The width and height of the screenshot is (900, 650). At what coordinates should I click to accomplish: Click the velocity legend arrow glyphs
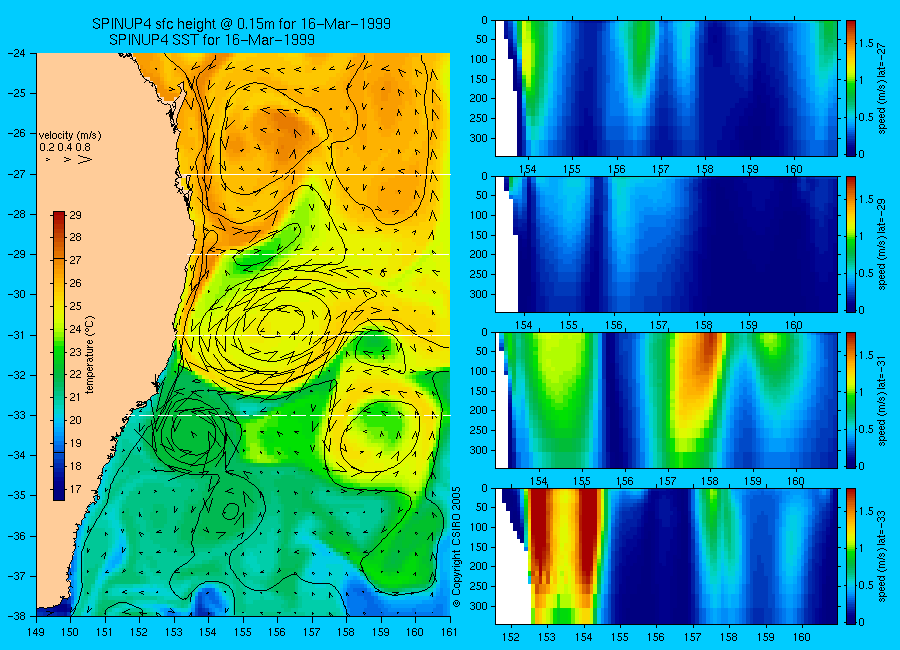[x=69, y=159]
